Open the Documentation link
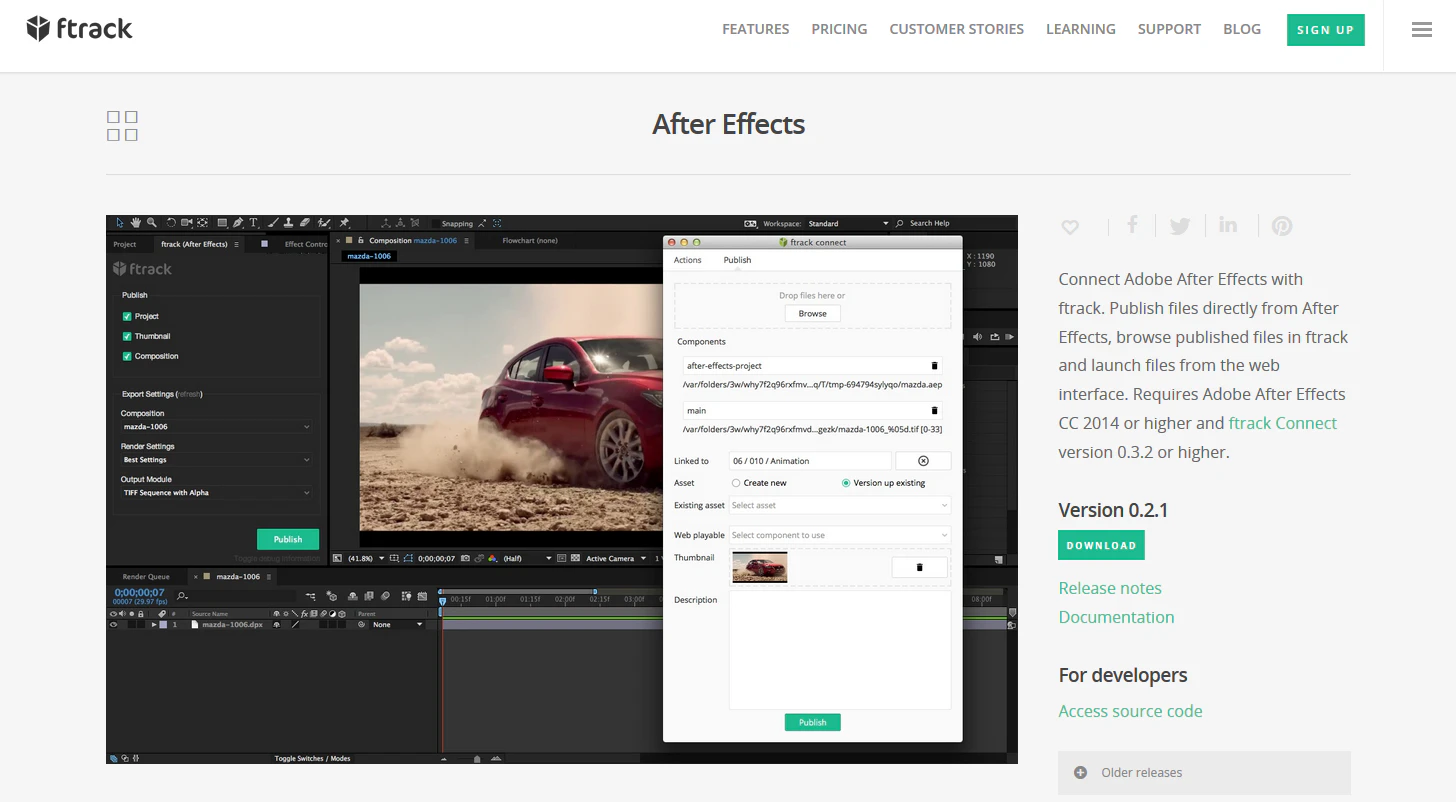 [1116, 617]
